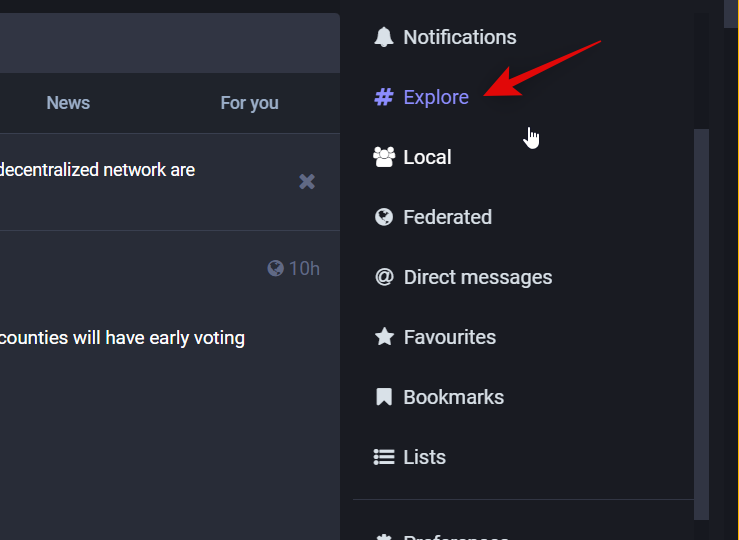Click the Lists icon in sidebar
The image size is (739, 540).
point(384,457)
